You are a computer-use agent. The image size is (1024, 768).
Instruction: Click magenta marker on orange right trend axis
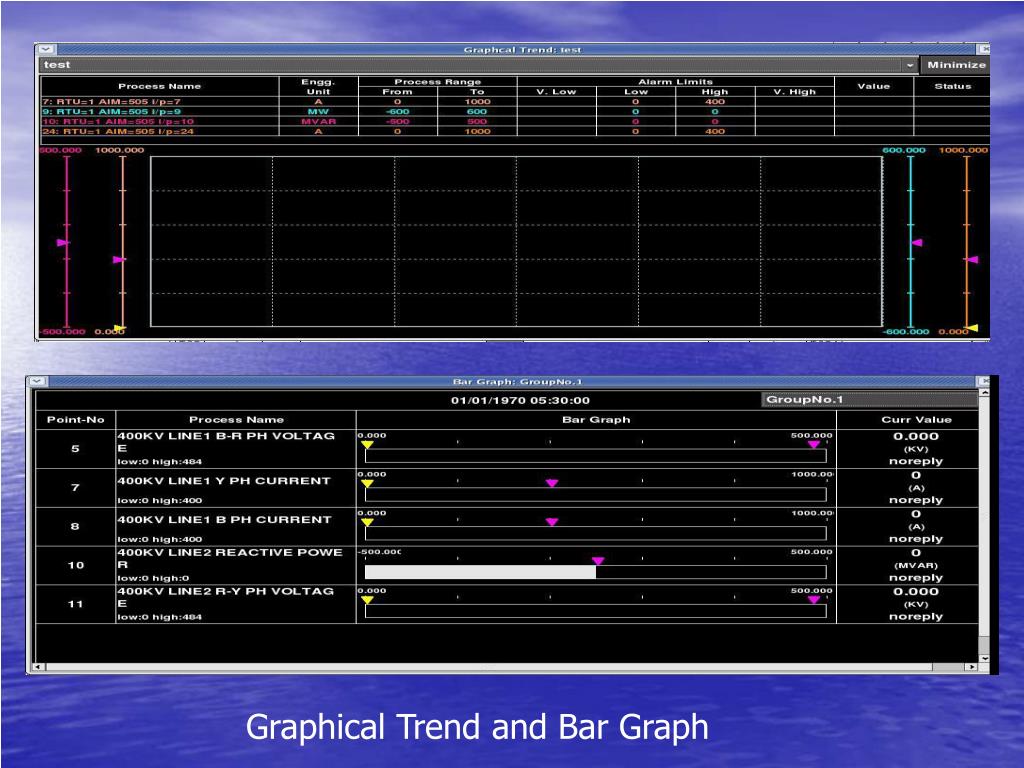[x=972, y=259]
